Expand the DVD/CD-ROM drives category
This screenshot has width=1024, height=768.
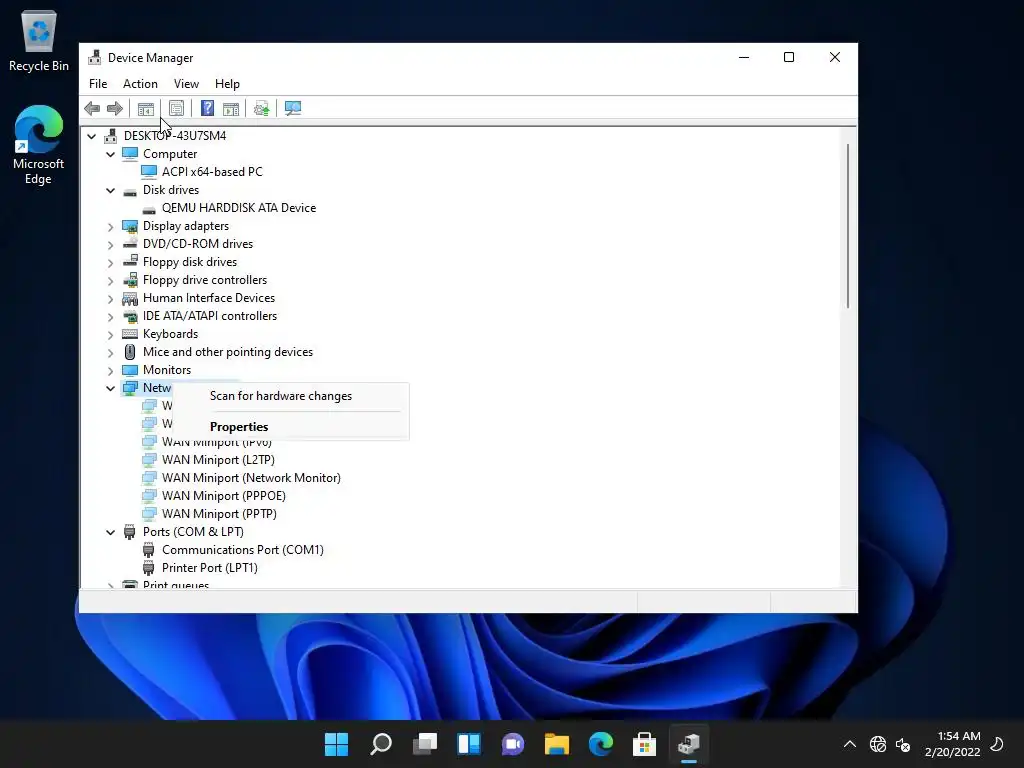pos(110,244)
